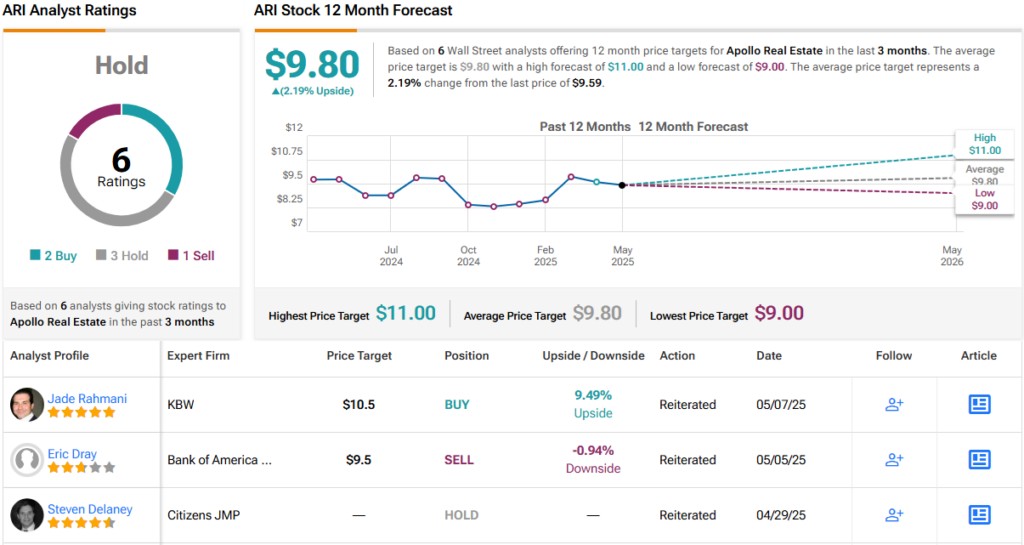
Task: Click the May 2025 chart data point
Action: point(622,185)
